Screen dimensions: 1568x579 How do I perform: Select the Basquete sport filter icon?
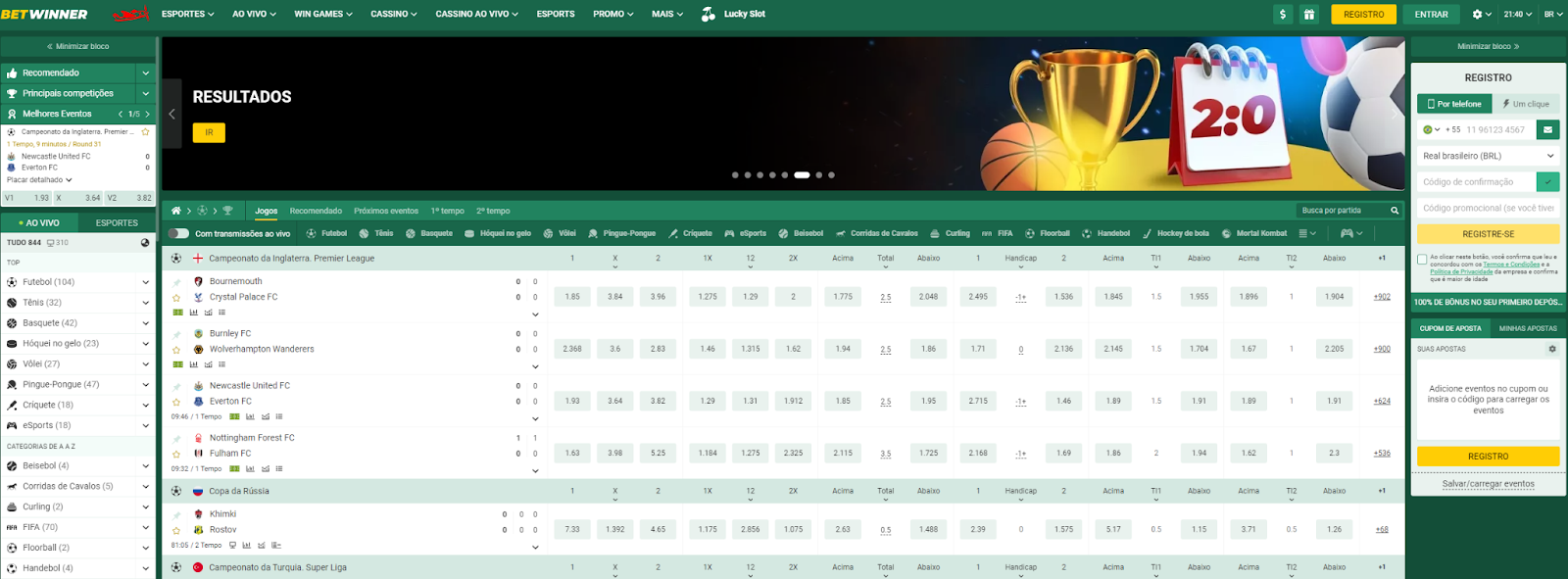click(411, 233)
